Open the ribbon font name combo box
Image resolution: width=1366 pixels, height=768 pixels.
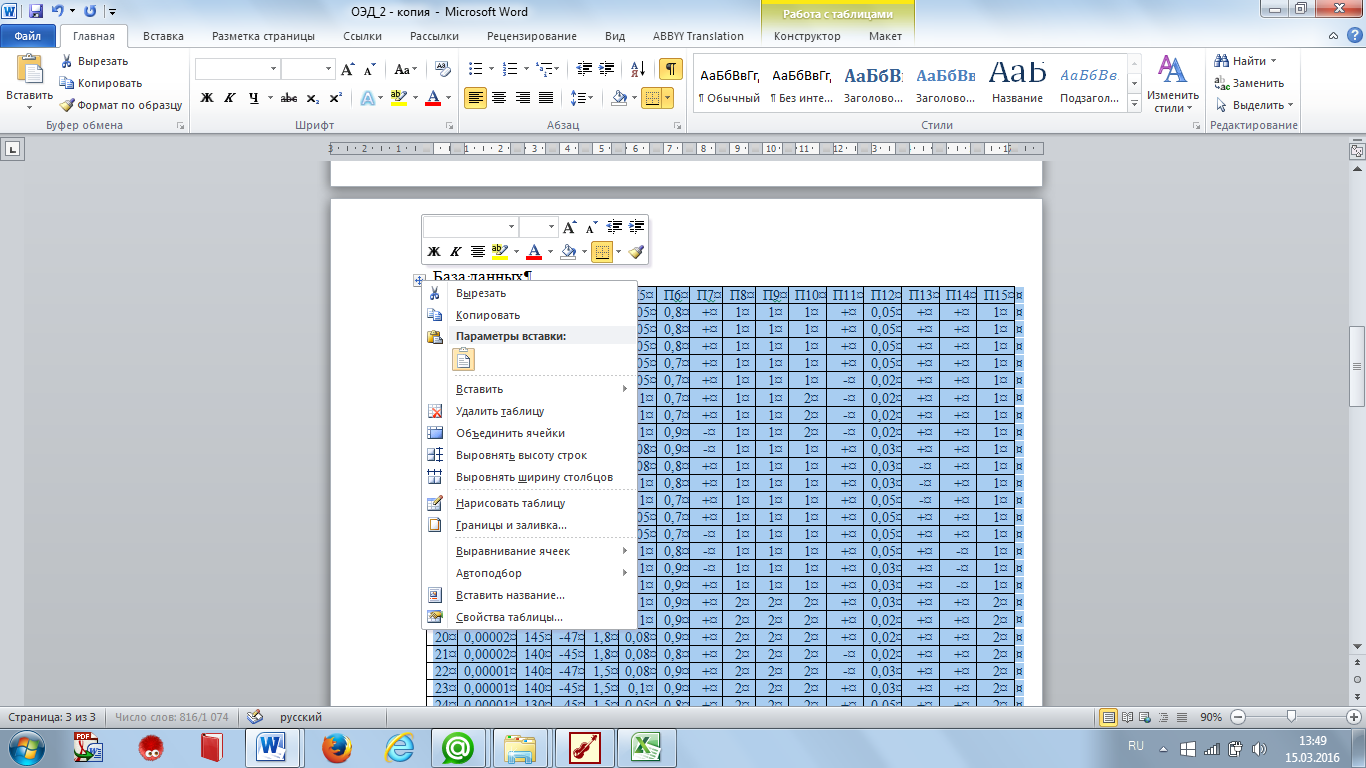[x=238, y=69]
